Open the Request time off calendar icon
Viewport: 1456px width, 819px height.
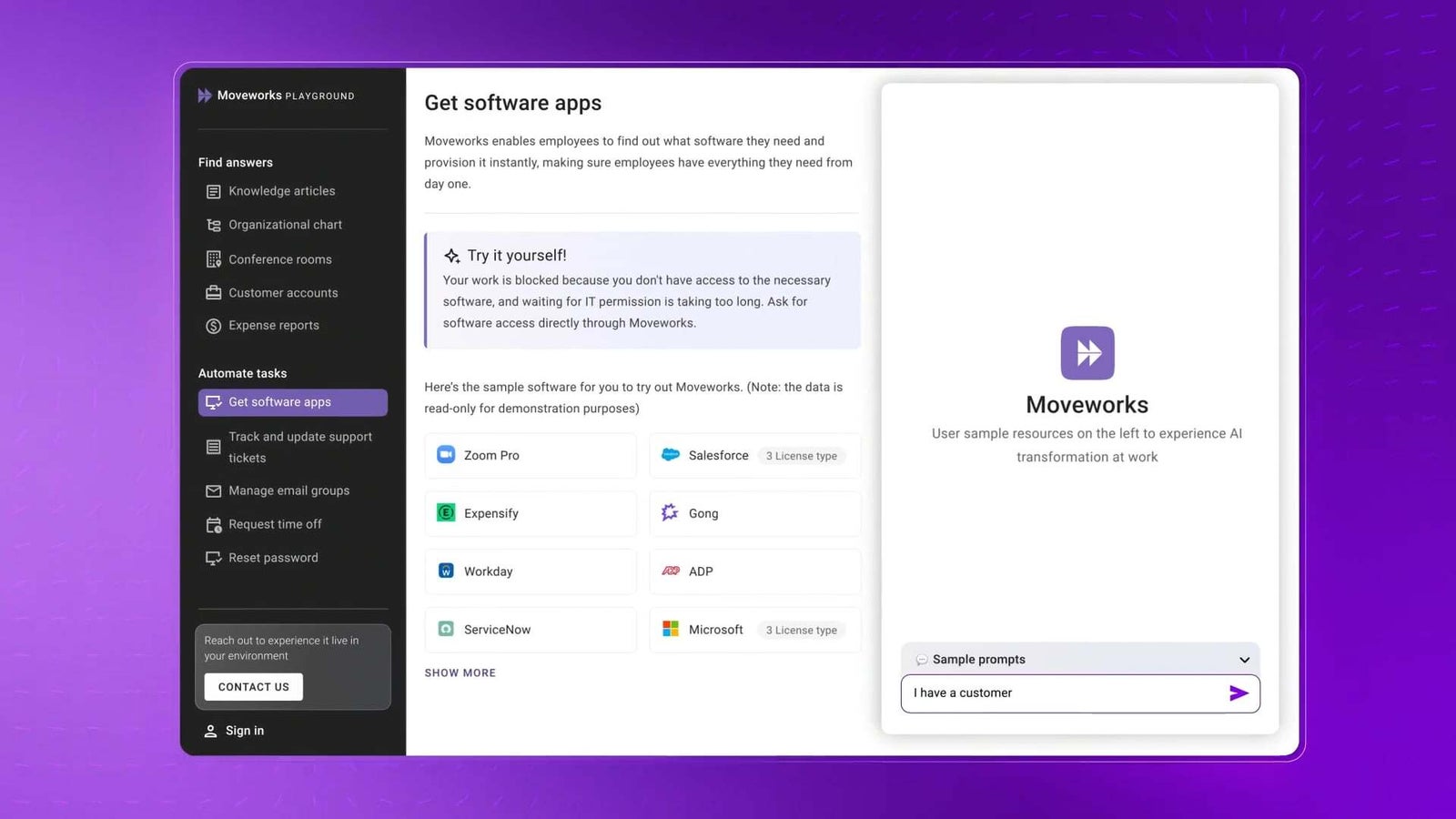click(212, 524)
